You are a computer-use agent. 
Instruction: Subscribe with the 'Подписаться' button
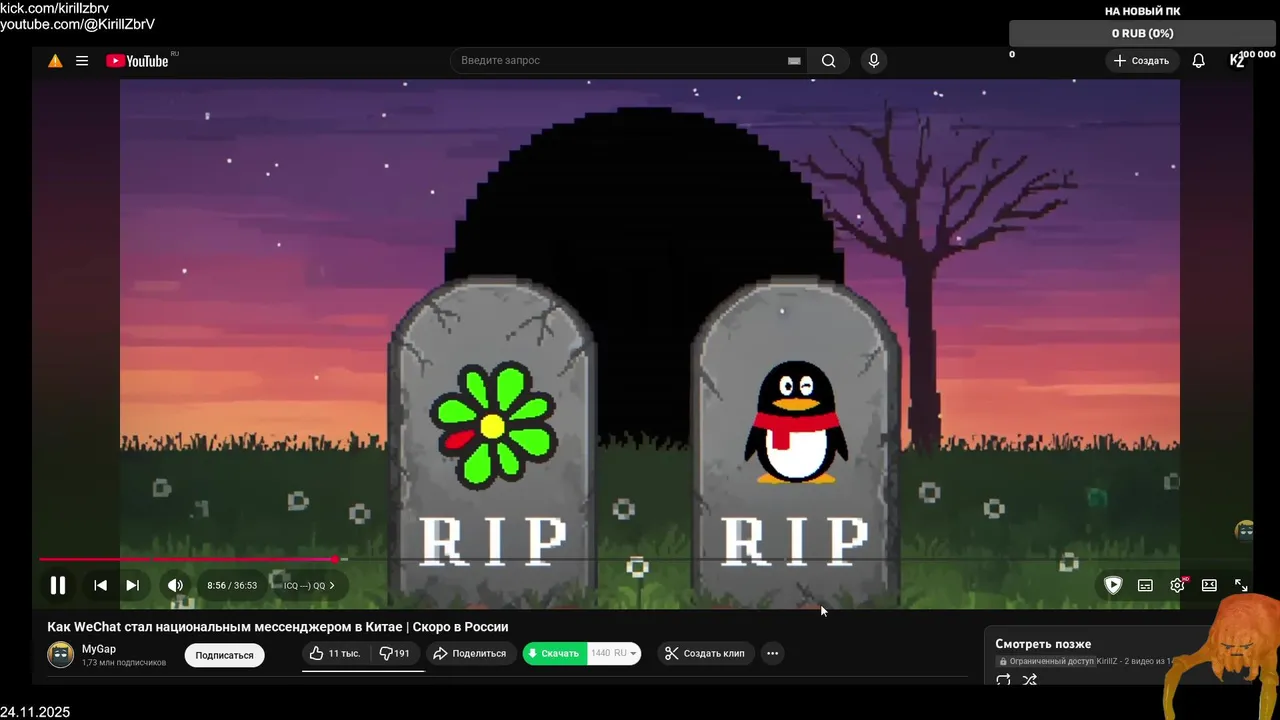(x=225, y=655)
